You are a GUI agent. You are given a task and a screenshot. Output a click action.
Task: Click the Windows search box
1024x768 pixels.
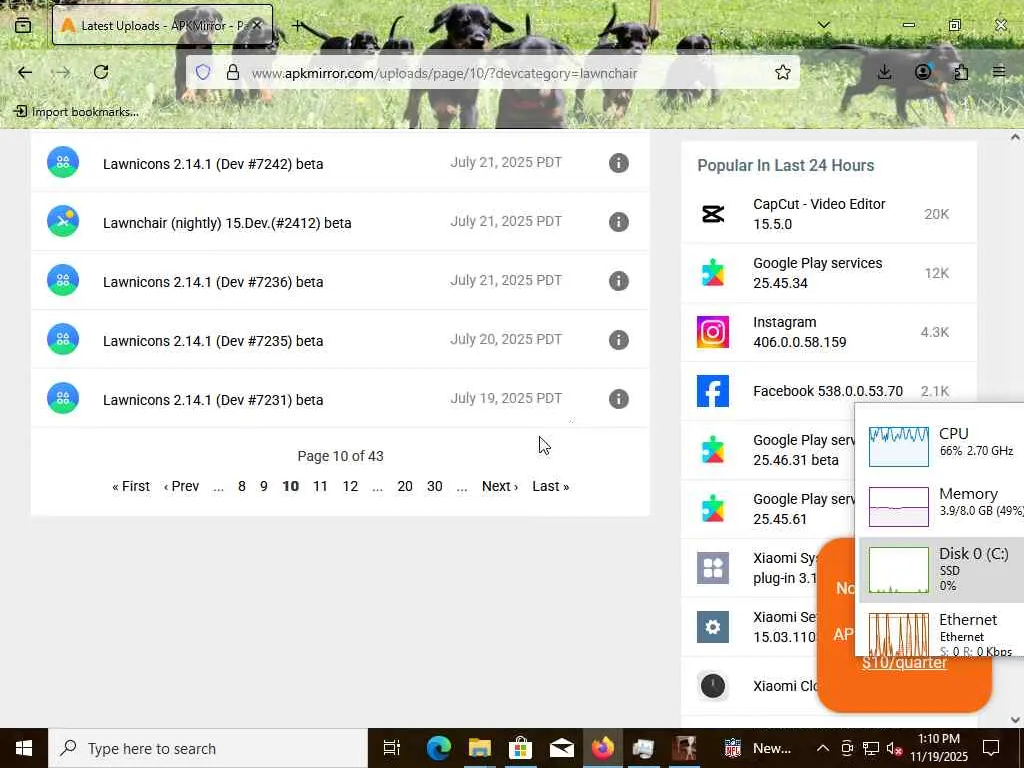coord(208,748)
